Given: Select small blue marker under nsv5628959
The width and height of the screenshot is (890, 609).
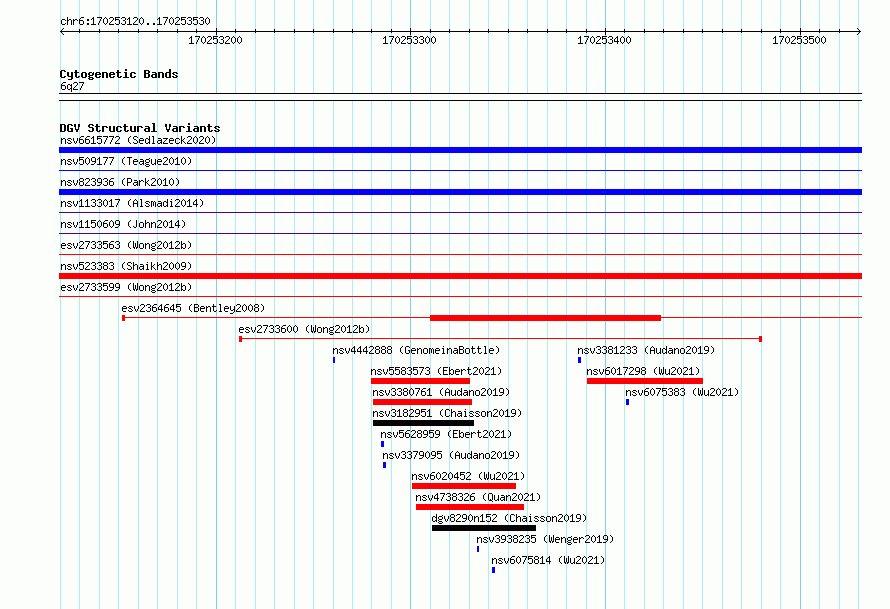Looking at the screenshot, I should tap(383, 444).
